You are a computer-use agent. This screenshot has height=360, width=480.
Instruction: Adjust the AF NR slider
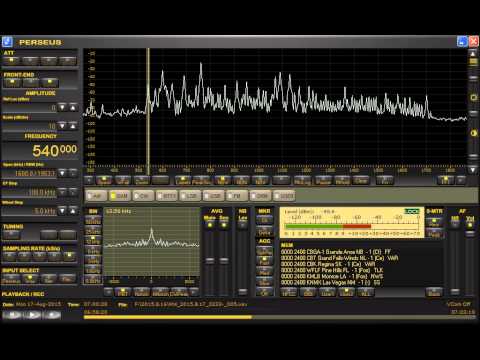[x=455, y=291]
